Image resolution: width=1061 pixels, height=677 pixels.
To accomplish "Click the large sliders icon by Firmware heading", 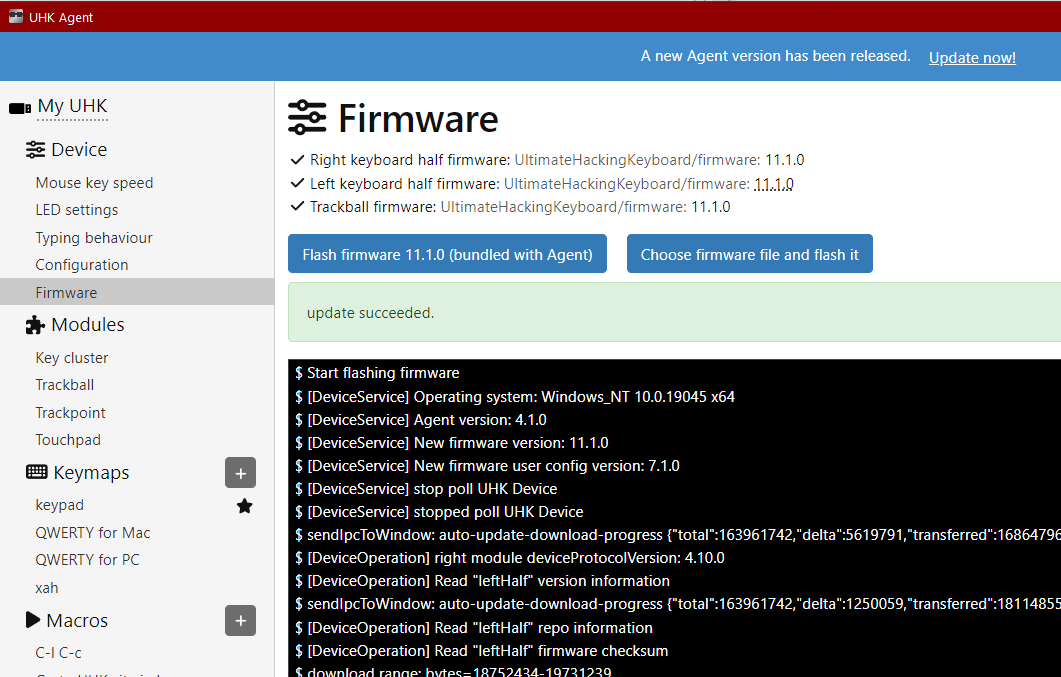I will click(x=307, y=118).
